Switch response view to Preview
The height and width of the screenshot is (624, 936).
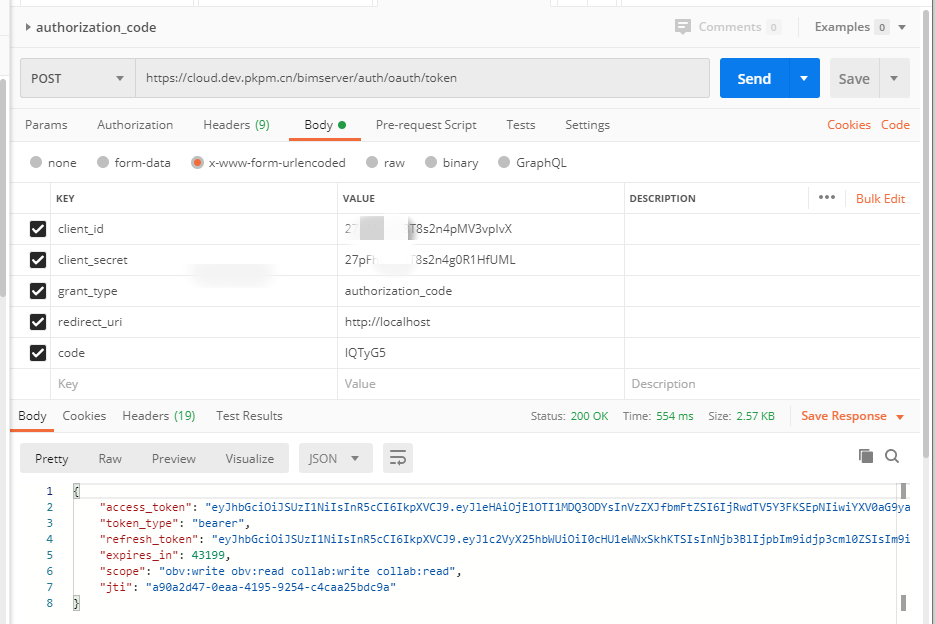(173, 457)
